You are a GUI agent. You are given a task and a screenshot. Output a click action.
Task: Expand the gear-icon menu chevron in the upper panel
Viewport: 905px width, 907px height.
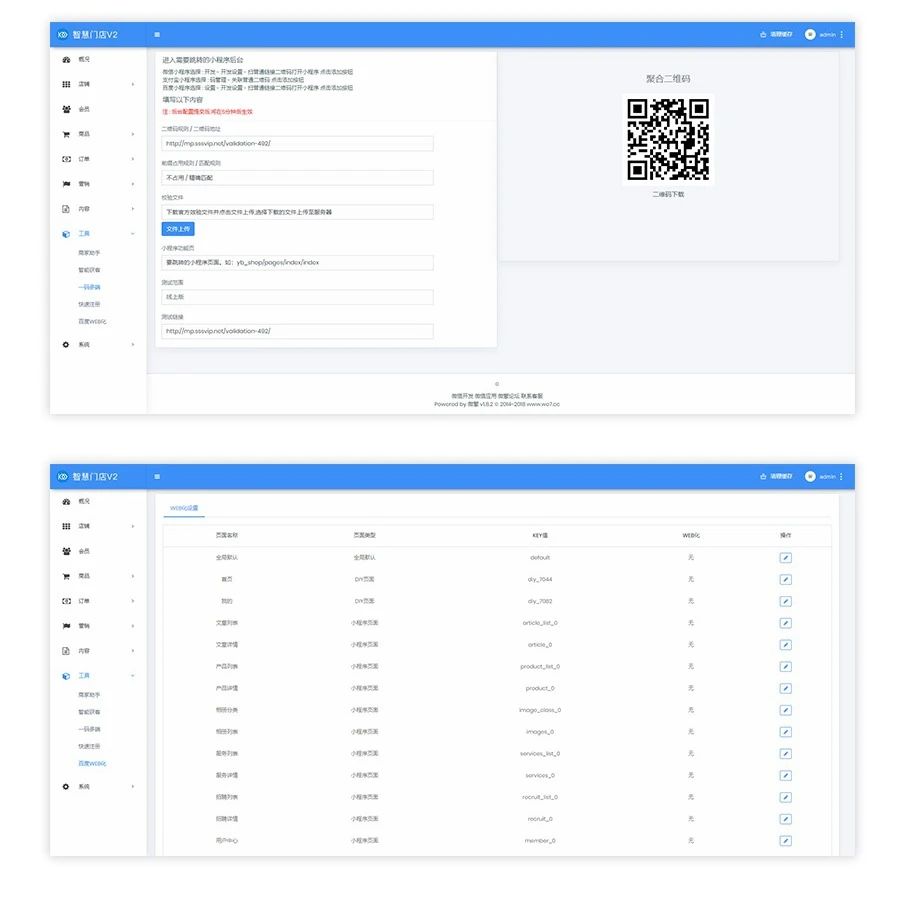133,345
